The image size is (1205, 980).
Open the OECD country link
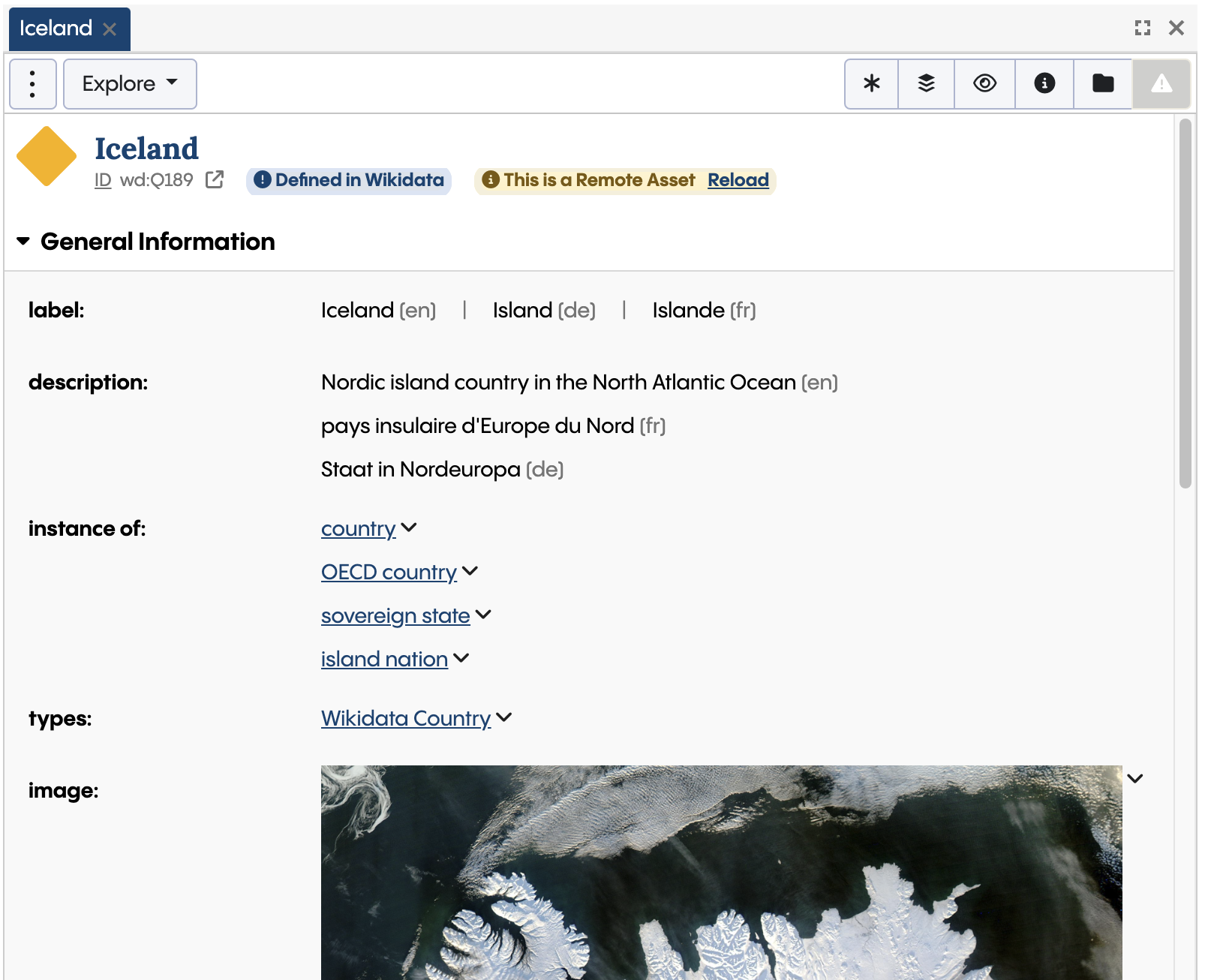point(389,572)
